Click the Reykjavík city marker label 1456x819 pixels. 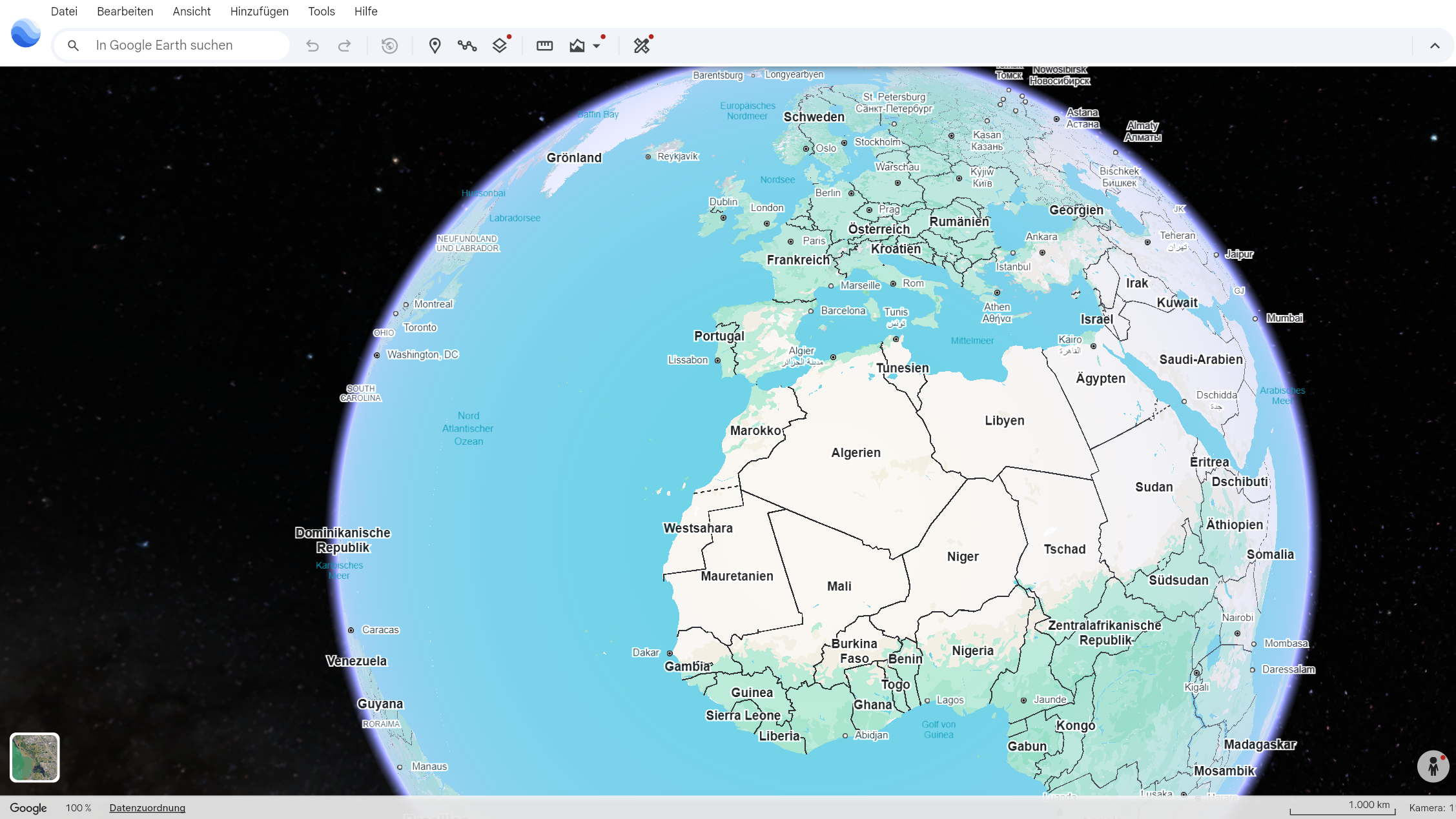[677, 157]
